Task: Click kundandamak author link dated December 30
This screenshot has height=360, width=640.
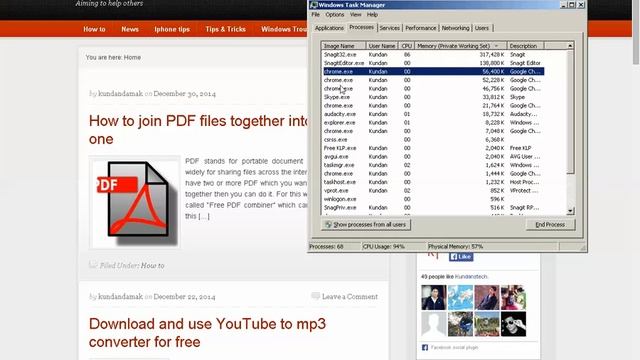Action: coord(120,93)
